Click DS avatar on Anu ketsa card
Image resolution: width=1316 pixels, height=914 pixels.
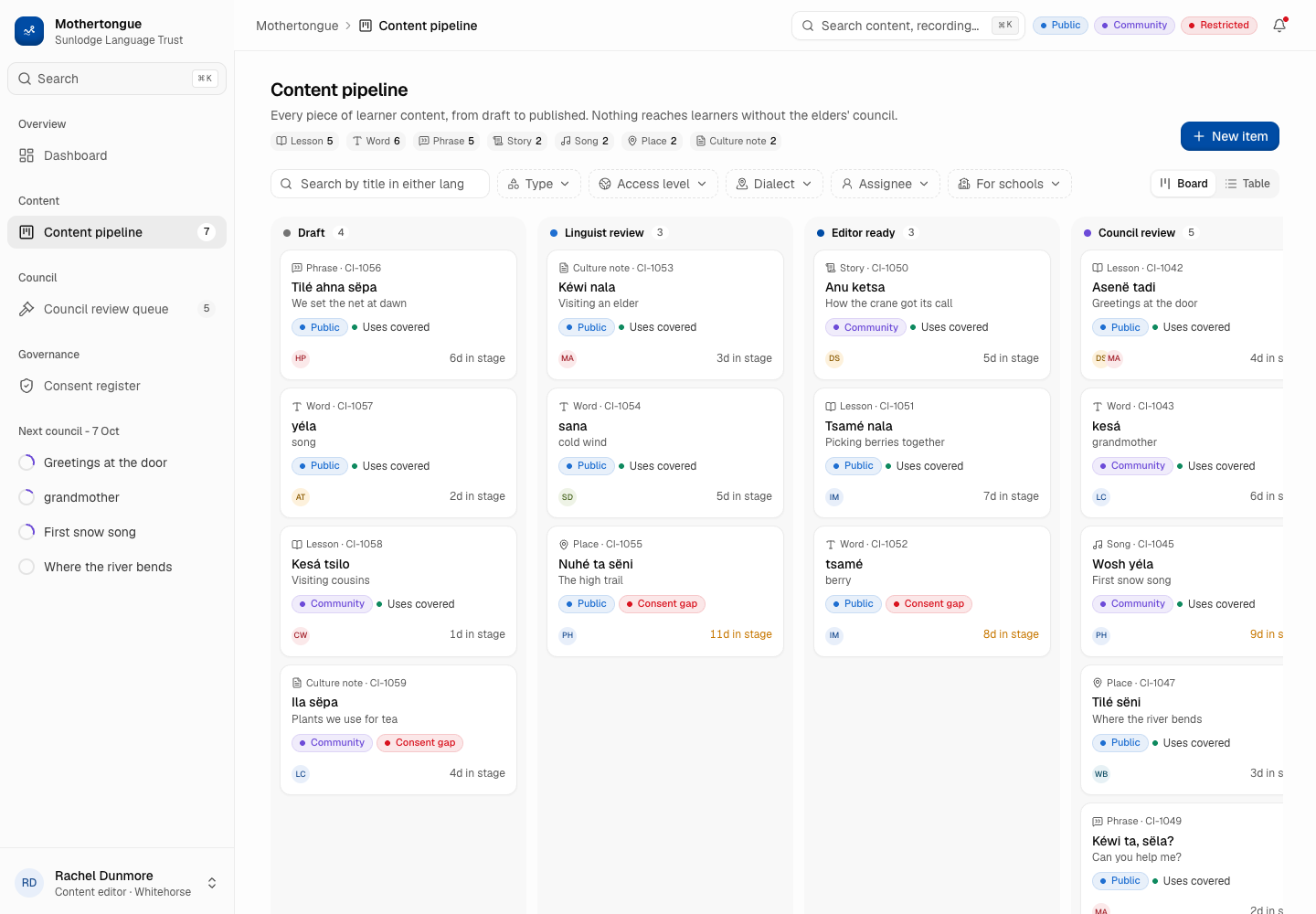coord(834,358)
